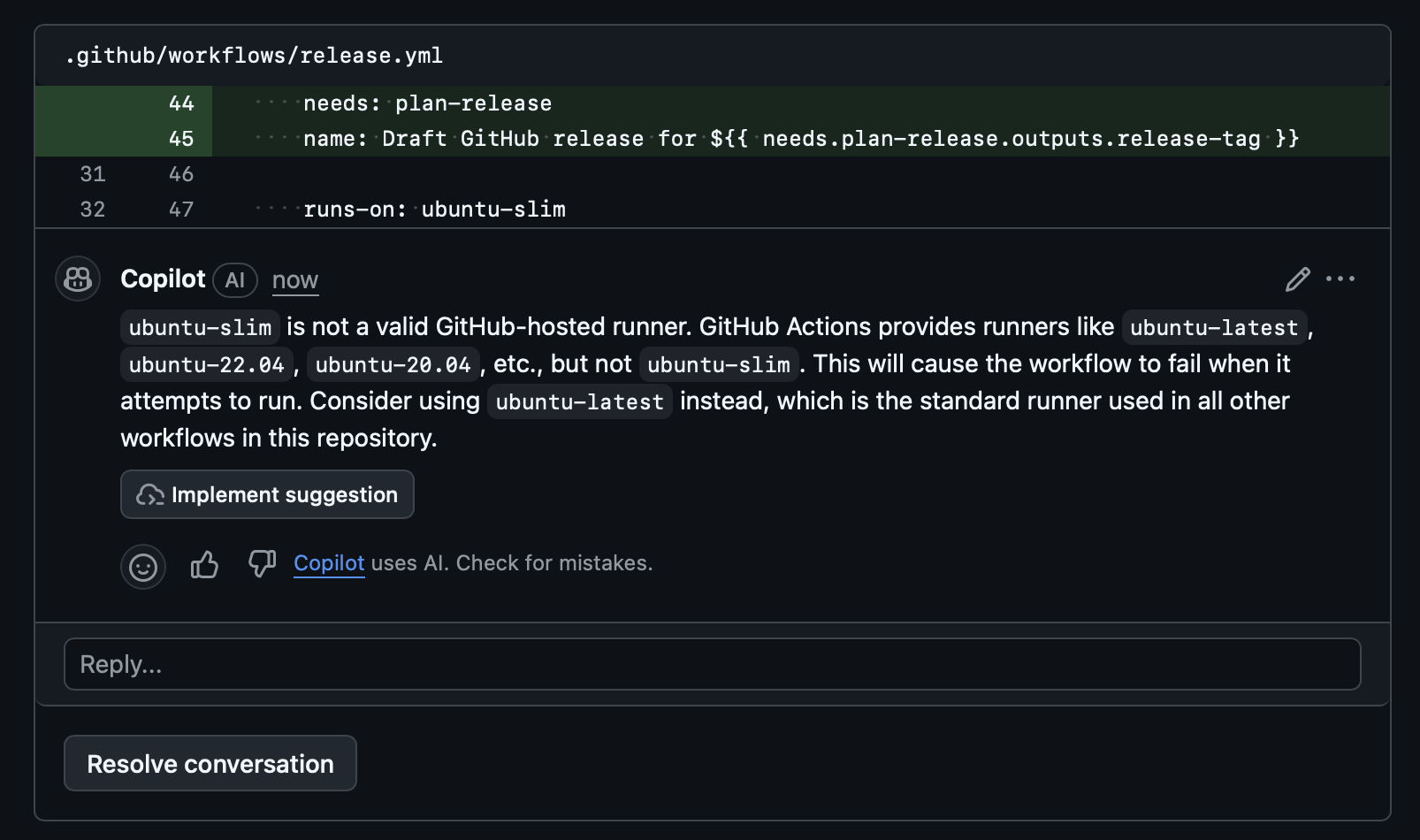Add an emoji reaction with smiley icon
The height and width of the screenshot is (840, 1420).
pyautogui.click(x=143, y=567)
